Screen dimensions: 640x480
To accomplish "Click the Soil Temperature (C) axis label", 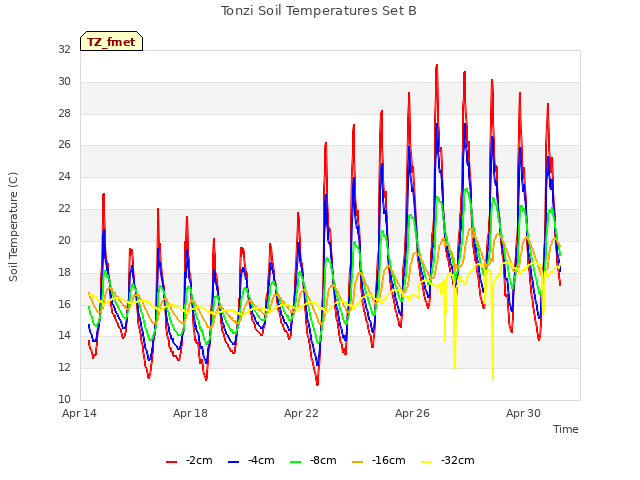I will pos(13,227).
